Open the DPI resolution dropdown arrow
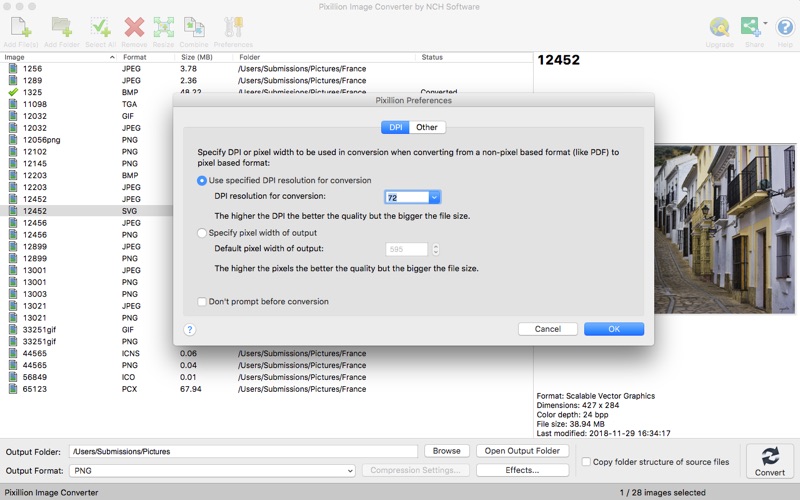 coord(434,197)
